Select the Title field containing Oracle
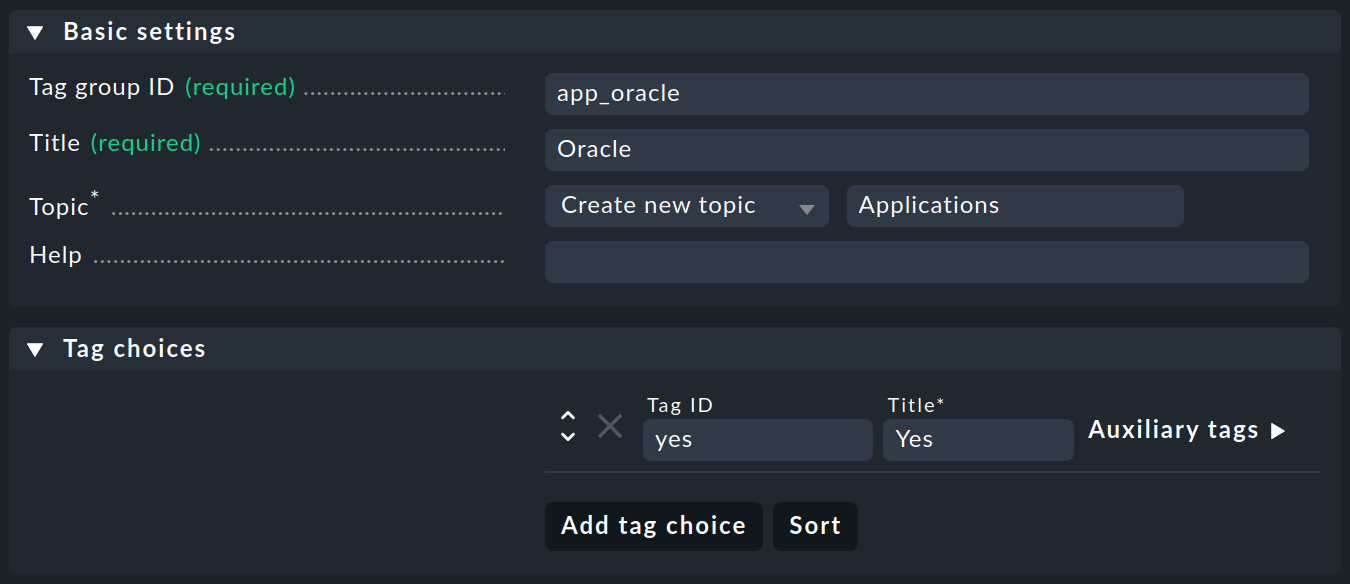The width and height of the screenshot is (1350, 584). pyautogui.click(x=927, y=149)
